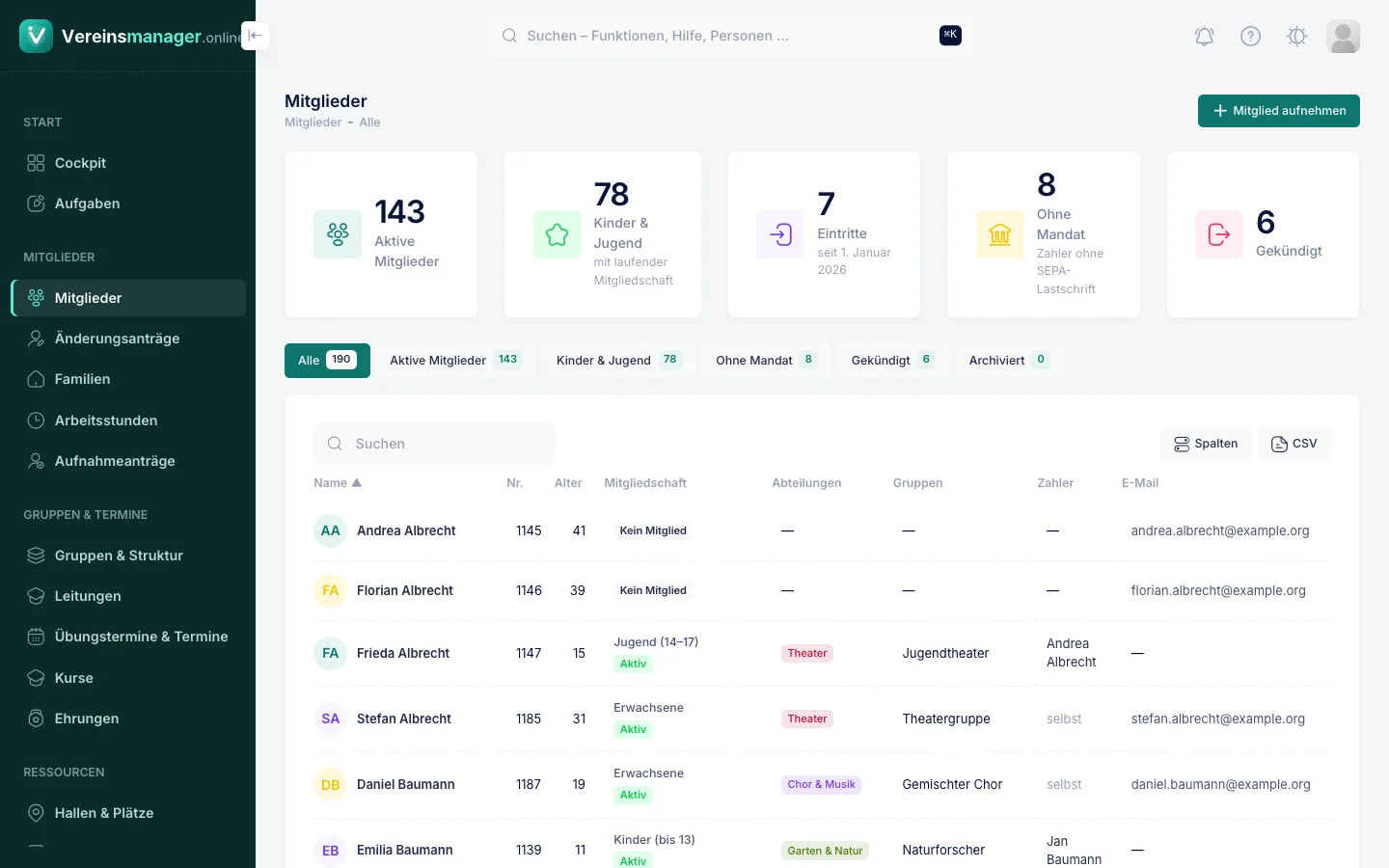The image size is (1389, 868).
Task: Click the Aktive Mitglieder card icon
Action: (338, 234)
